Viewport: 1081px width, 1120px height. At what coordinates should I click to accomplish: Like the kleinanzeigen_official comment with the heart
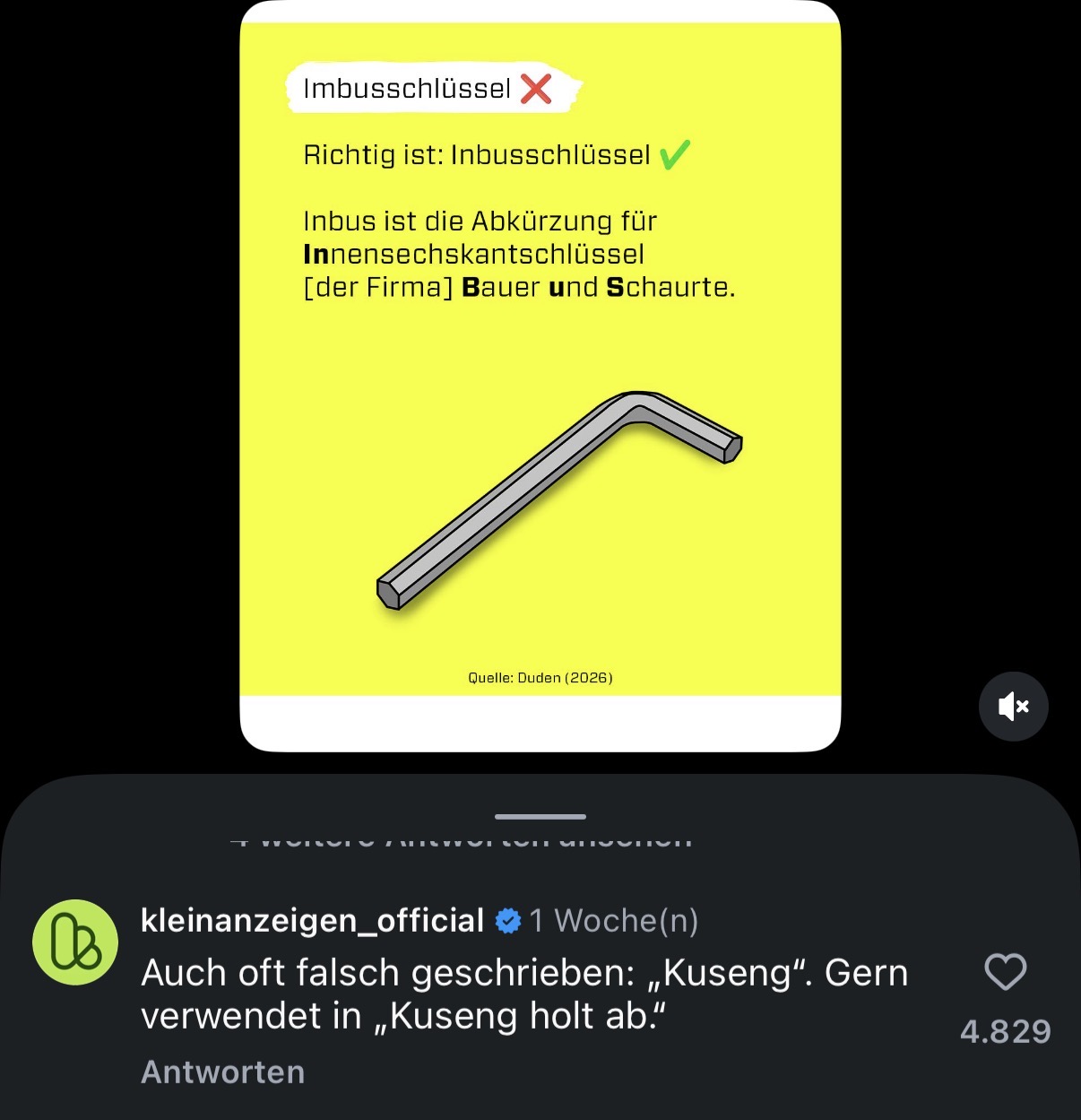(1005, 972)
